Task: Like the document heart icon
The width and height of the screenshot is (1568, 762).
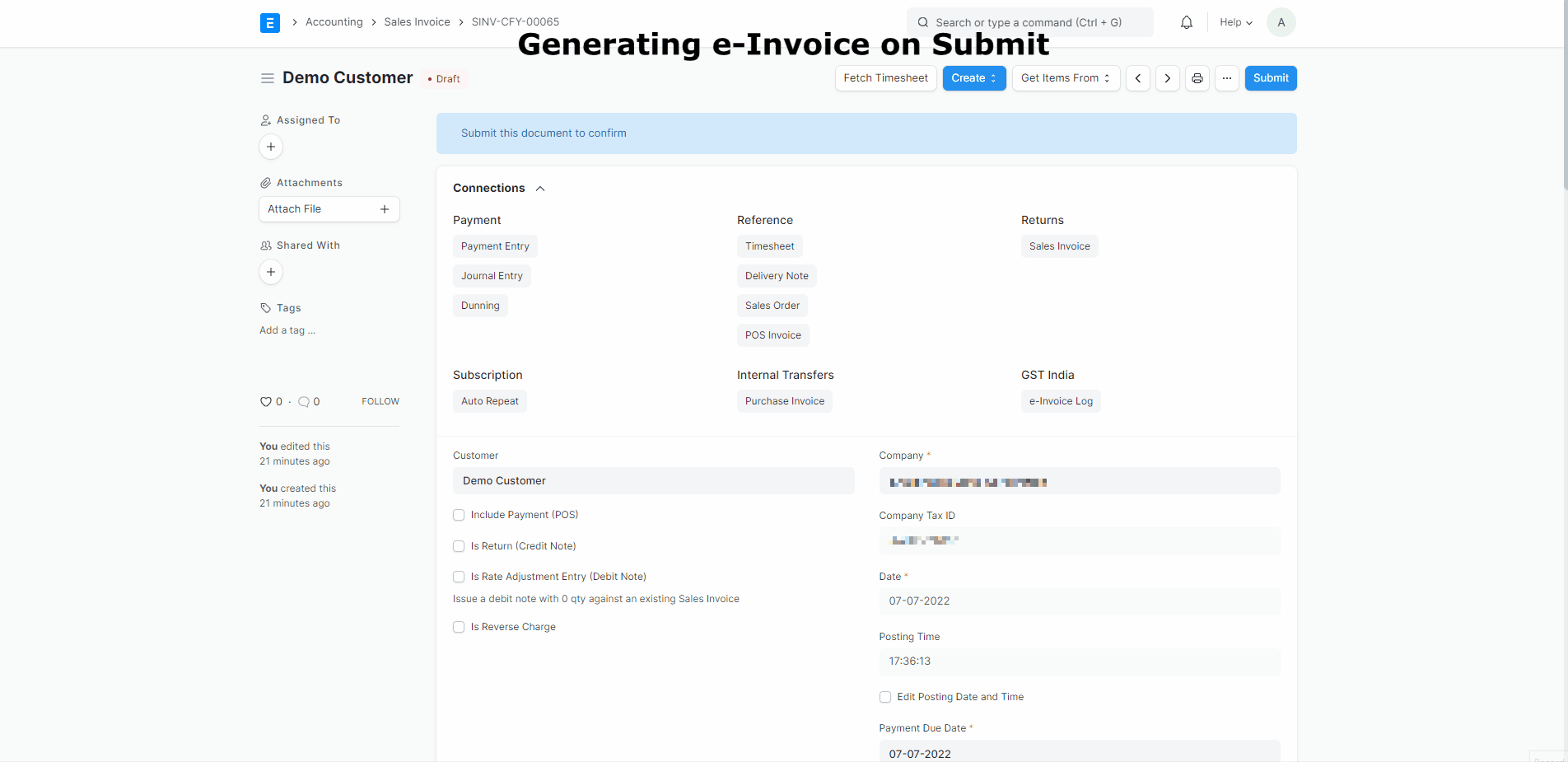Action: pos(265,402)
